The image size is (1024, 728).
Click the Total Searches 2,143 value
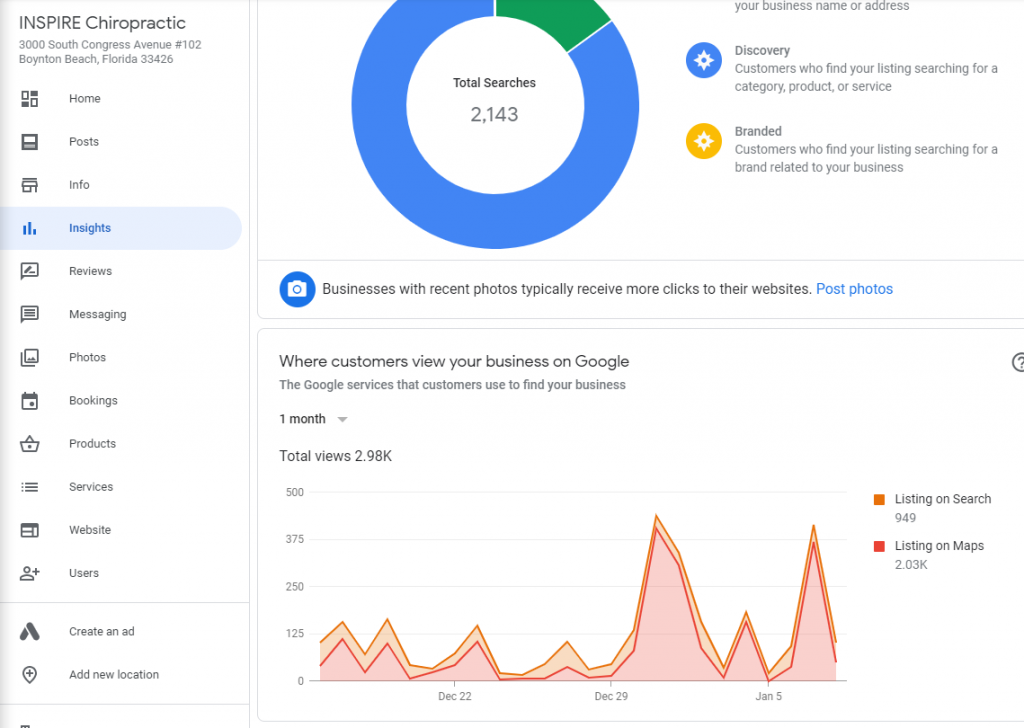pos(494,115)
